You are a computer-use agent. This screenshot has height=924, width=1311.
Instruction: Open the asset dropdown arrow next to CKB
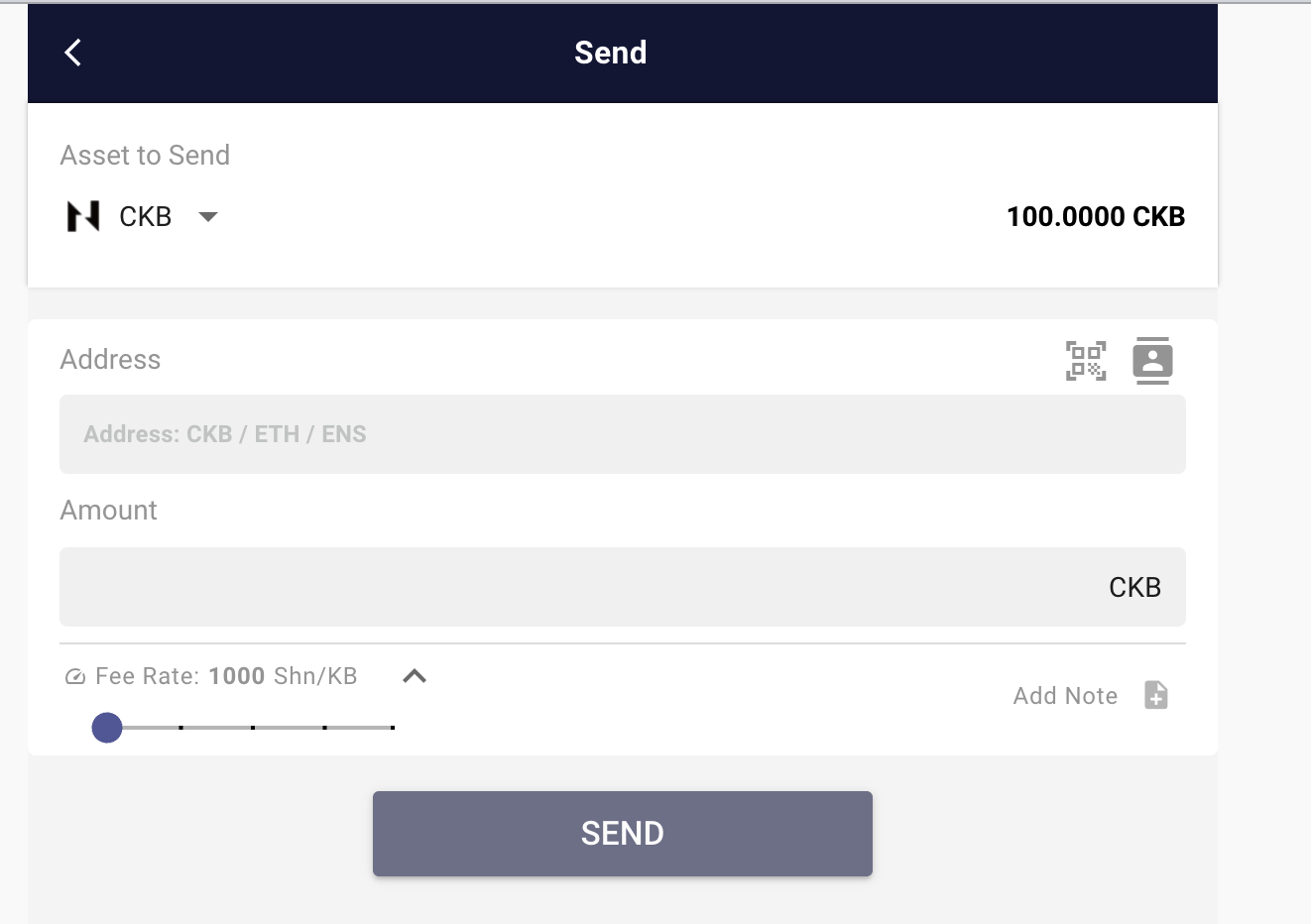click(208, 216)
